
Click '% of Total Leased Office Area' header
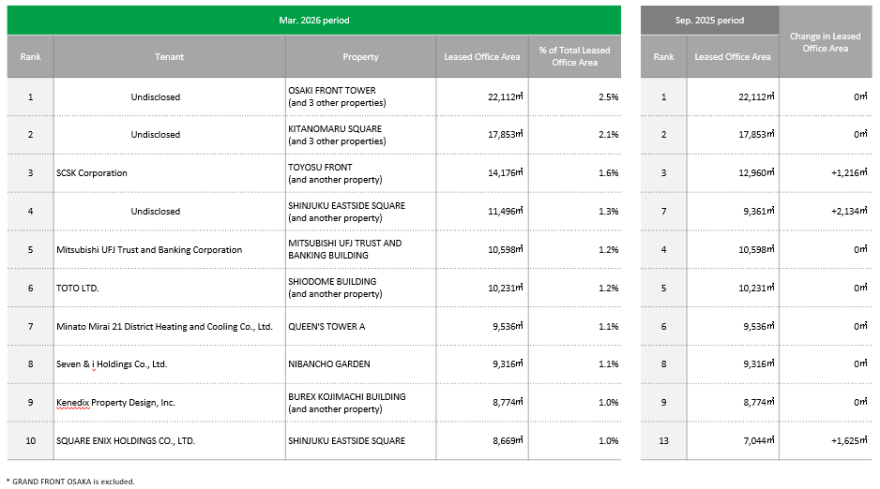[x=574, y=57]
